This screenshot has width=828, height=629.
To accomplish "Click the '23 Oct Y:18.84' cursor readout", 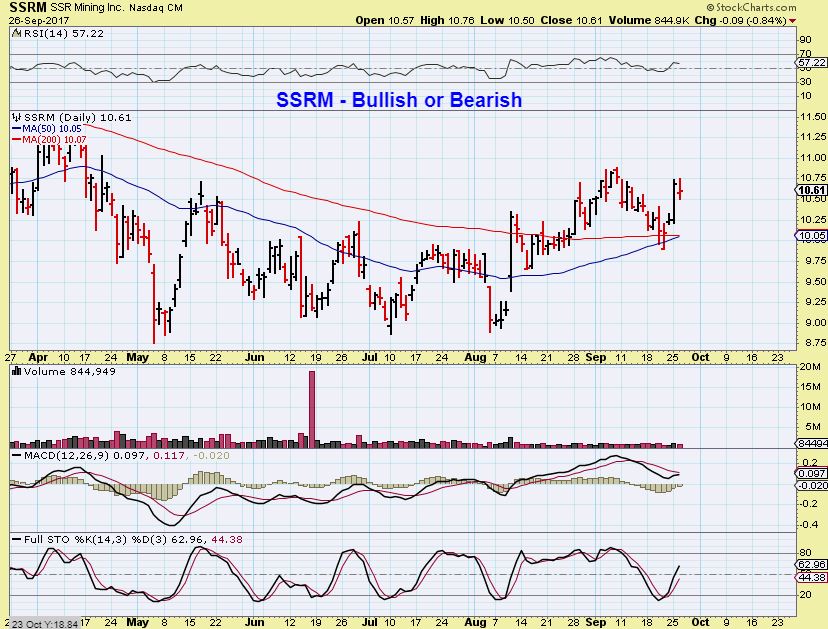I will pyautogui.click(x=45, y=624).
